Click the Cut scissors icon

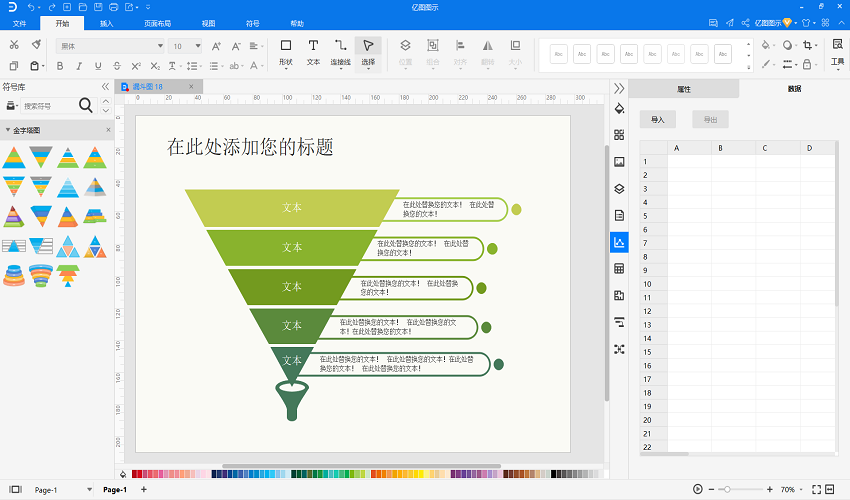tap(14, 45)
